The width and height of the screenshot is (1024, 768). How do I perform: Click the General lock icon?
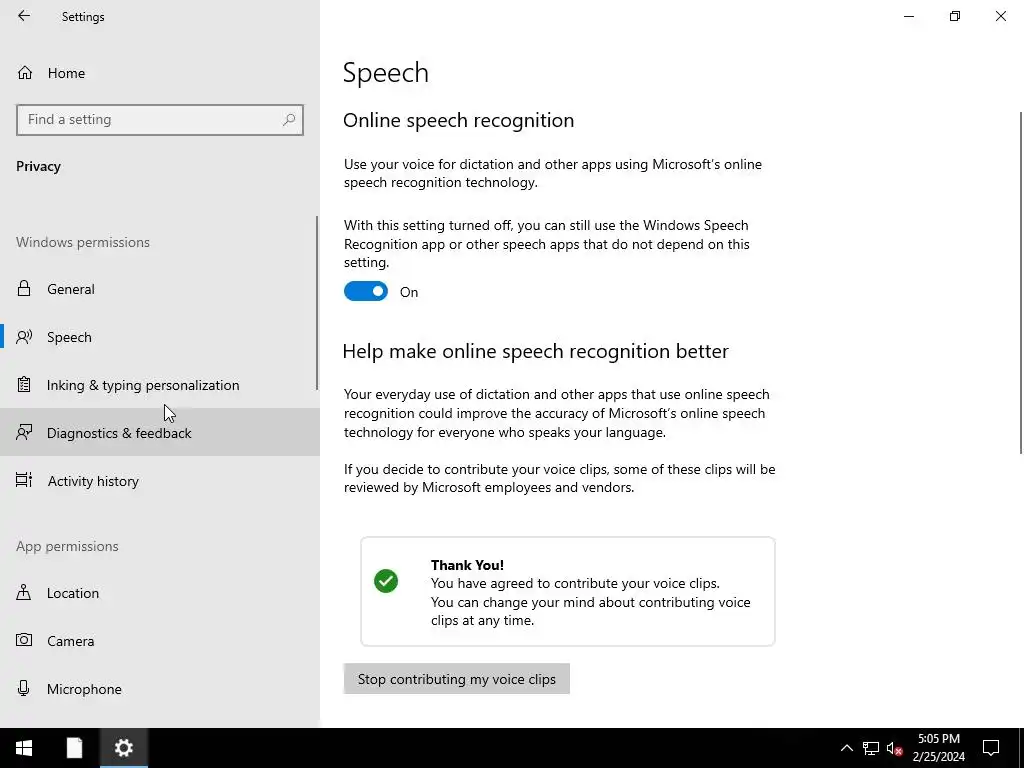24,288
